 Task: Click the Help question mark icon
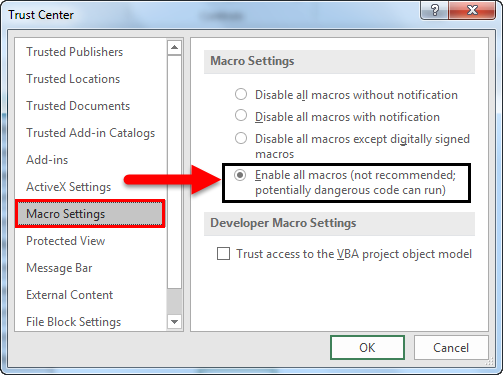pyautogui.click(x=434, y=10)
